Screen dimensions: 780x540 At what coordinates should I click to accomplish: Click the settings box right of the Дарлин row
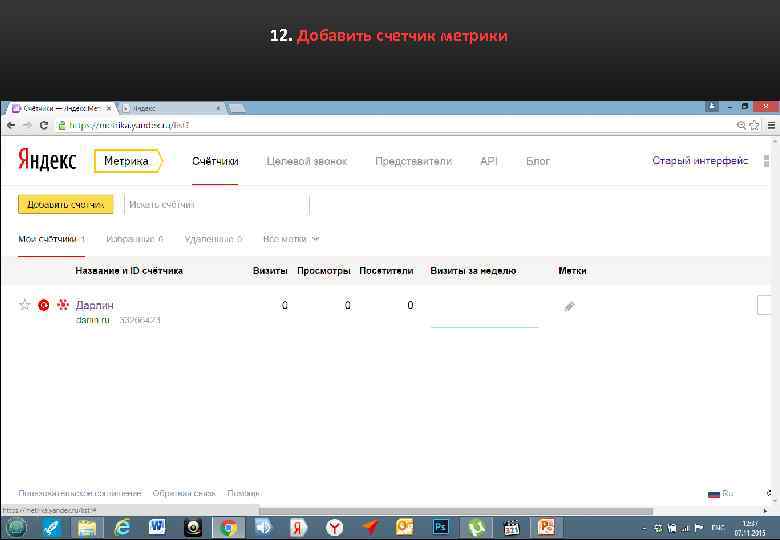pos(765,305)
